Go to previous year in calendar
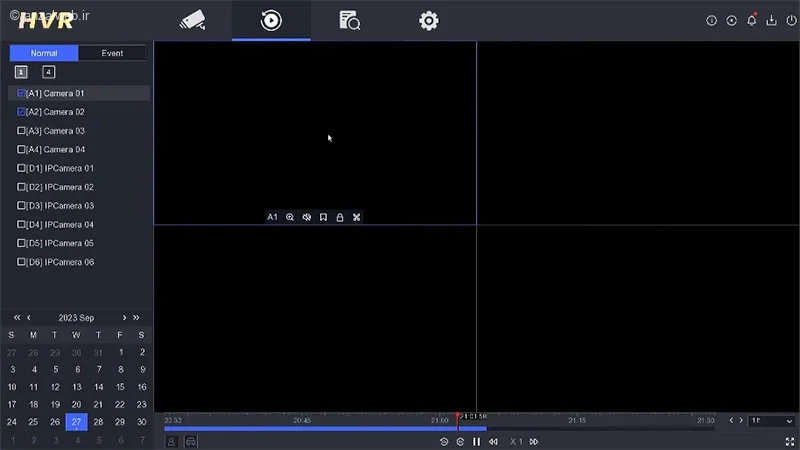800x450 pixels. coord(17,317)
